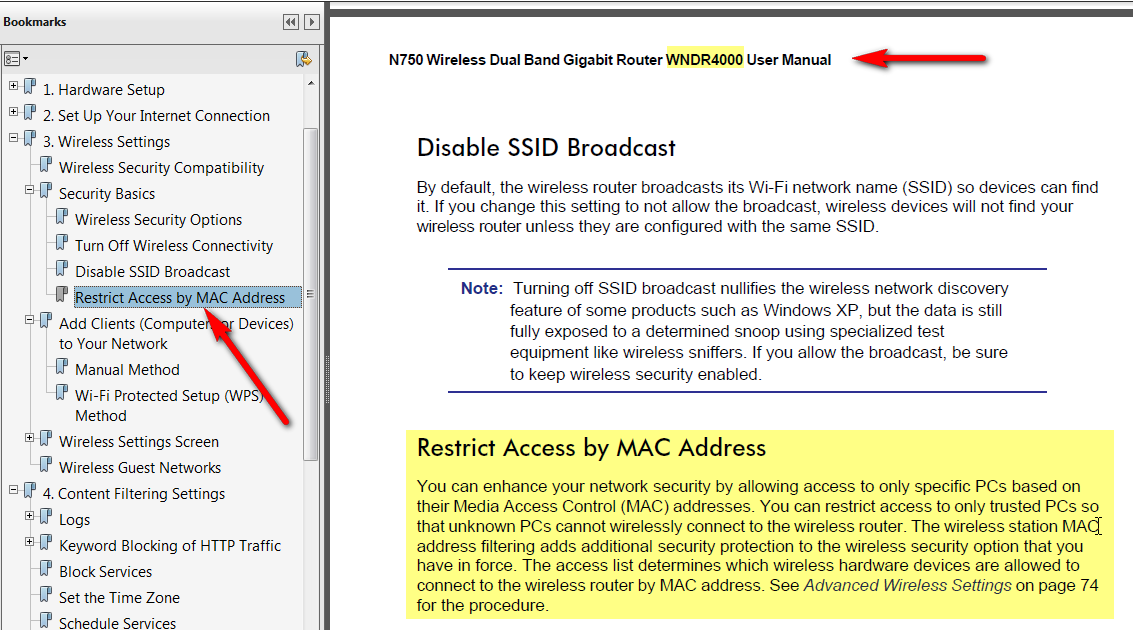Jump to the Manual Method bookmark
Viewport: 1133px width, 630px height.
pyautogui.click(x=127, y=370)
